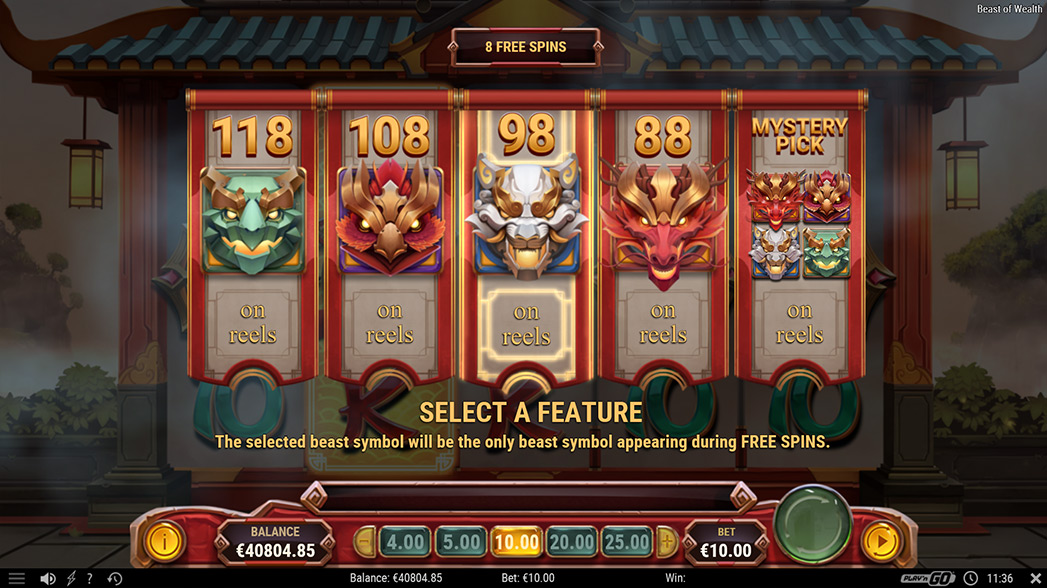Viewport: 1047px width, 588px height.
Task: Close the game with X icon
Action: (x=1035, y=578)
